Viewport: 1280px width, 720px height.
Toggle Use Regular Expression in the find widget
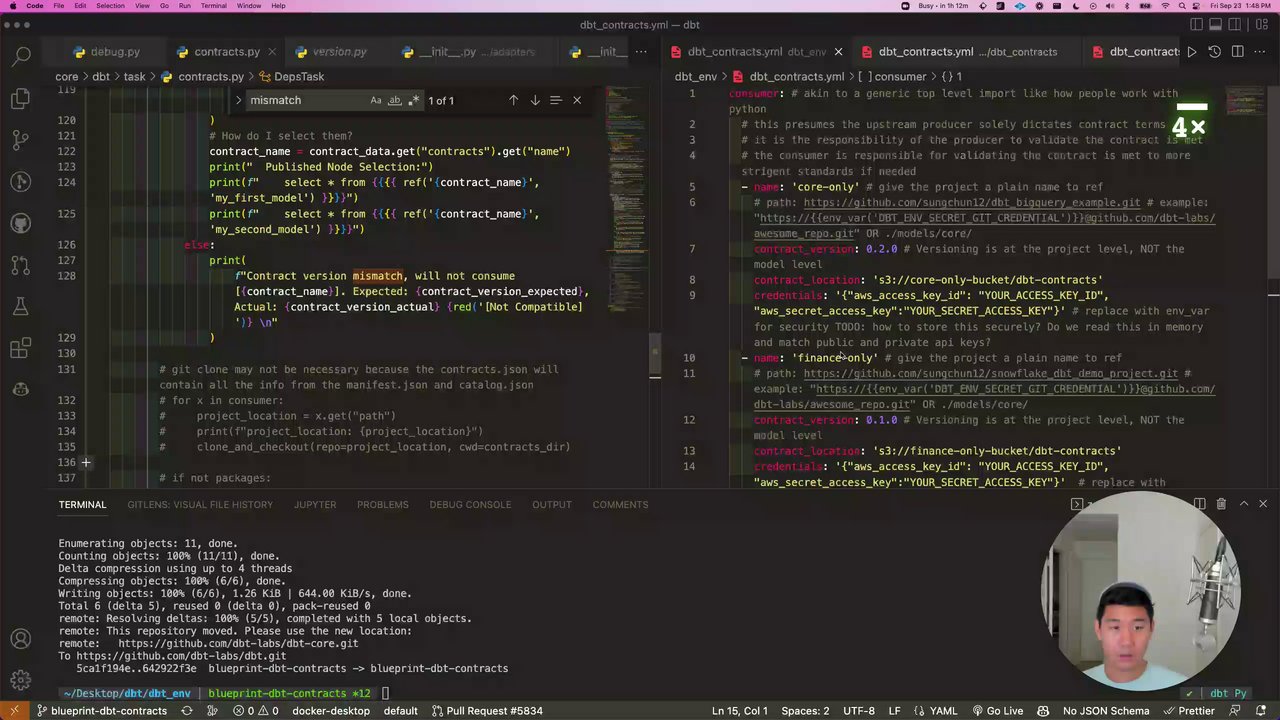414,100
